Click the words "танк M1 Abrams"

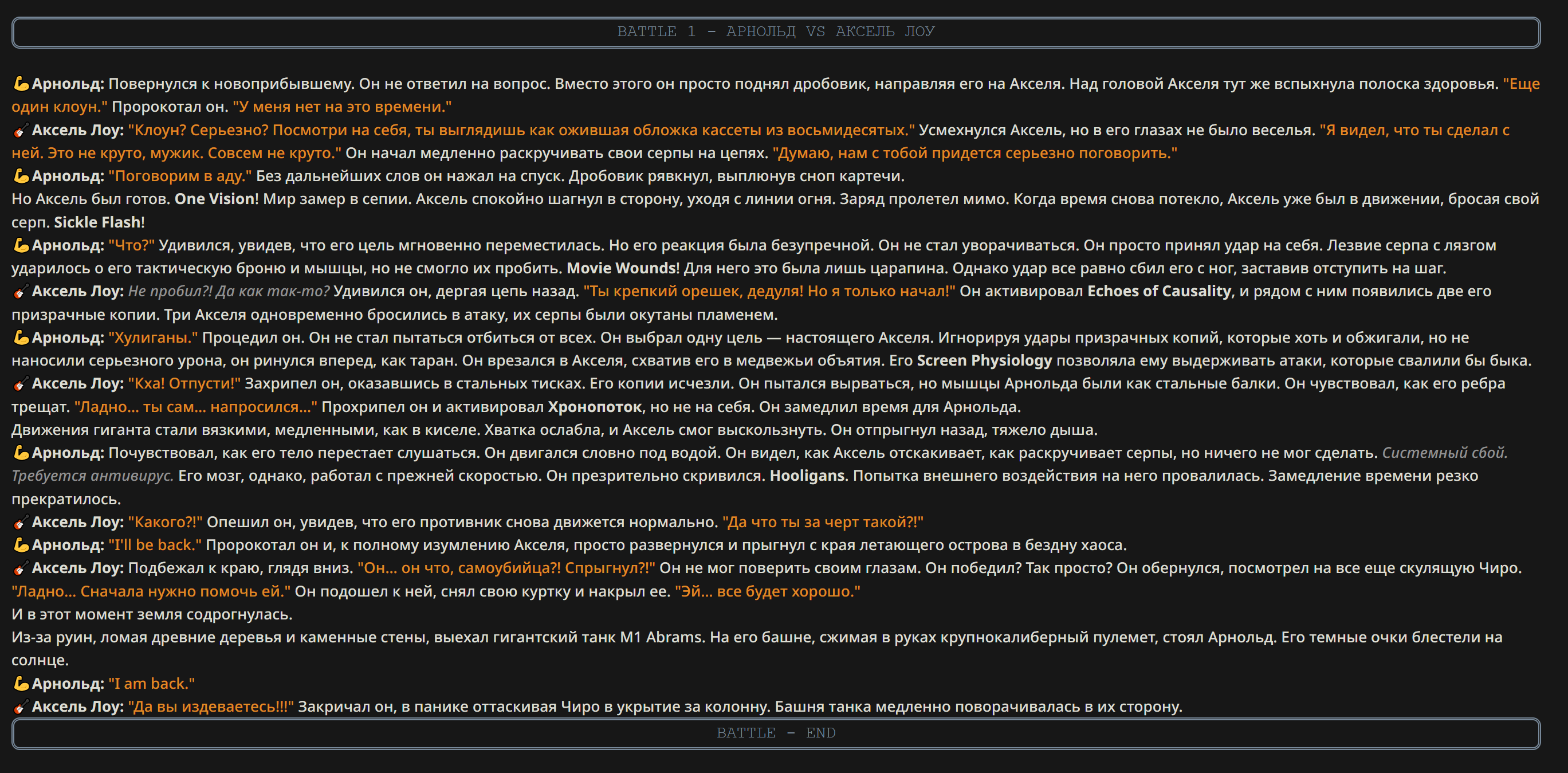(642, 637)
